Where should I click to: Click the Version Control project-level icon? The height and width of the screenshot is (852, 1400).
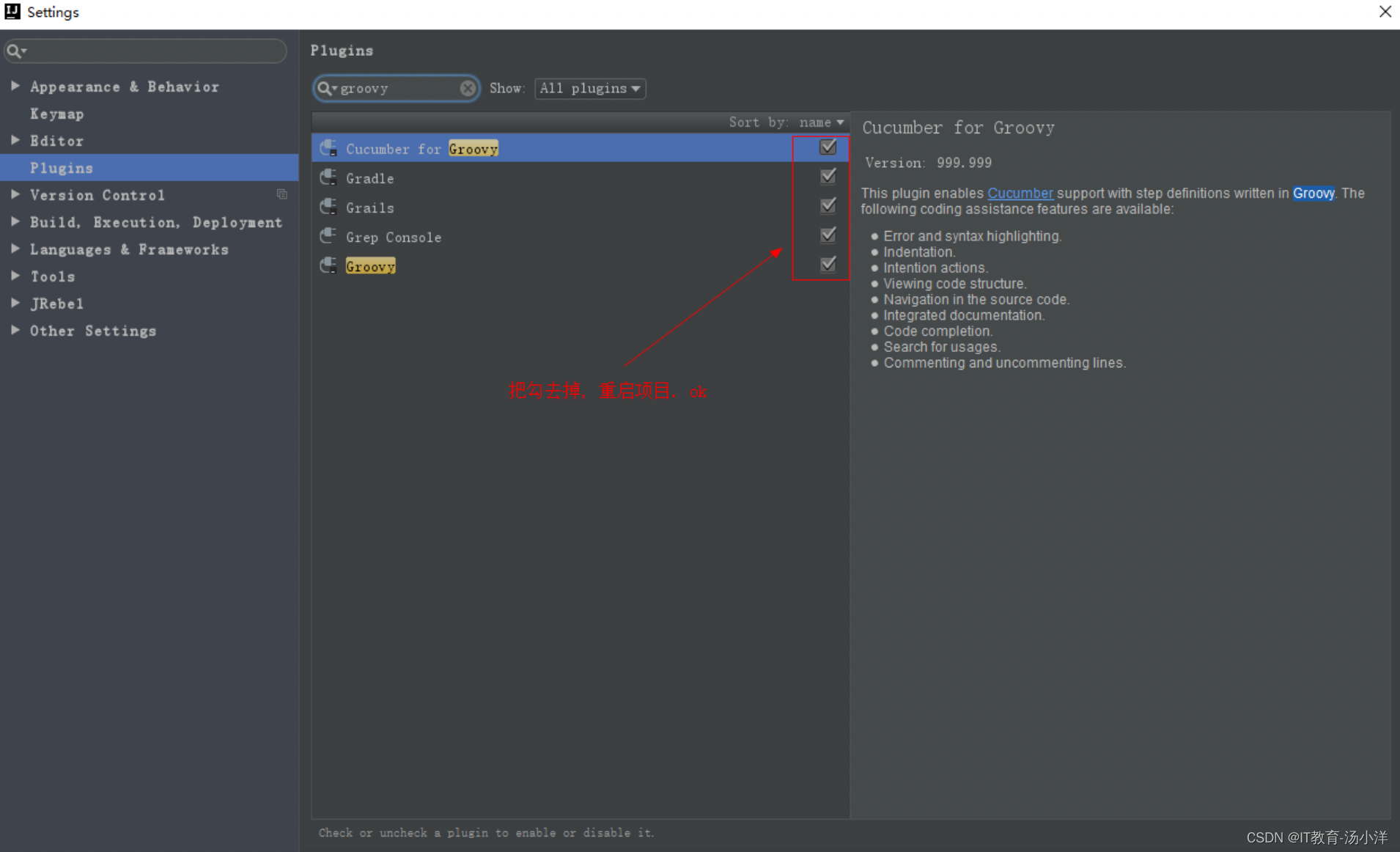(282, 194)
